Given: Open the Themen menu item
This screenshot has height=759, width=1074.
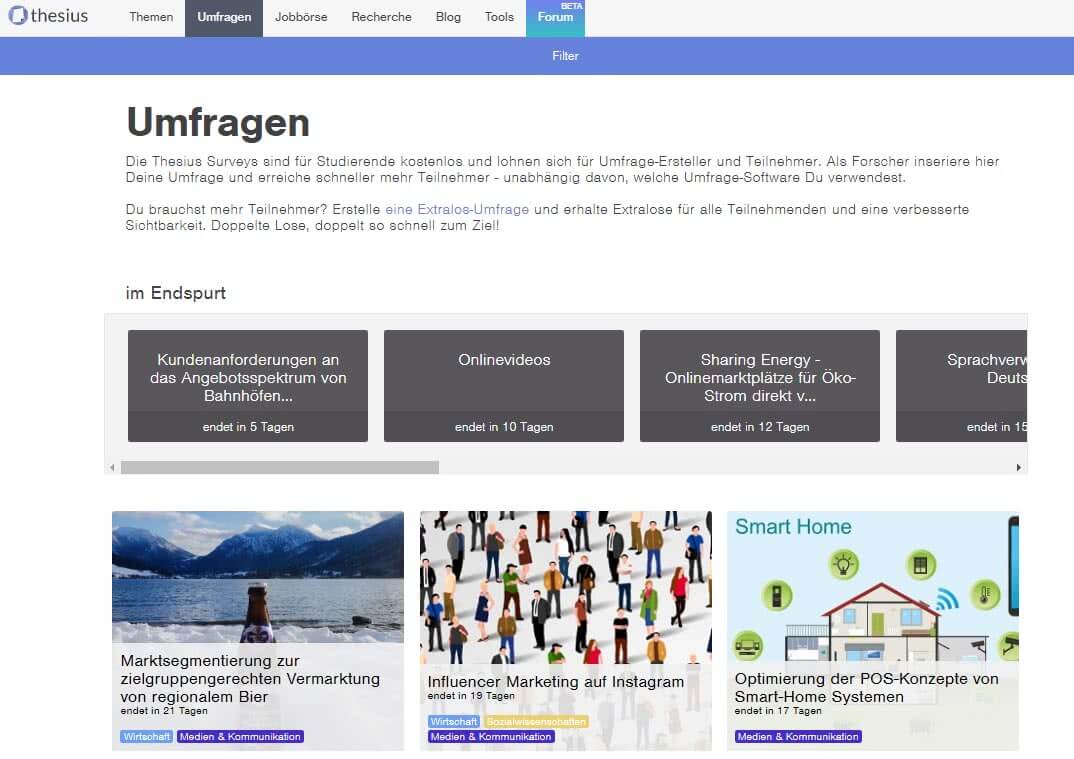Looking at the screenshot, I should pyautogui.click(x=151, y=17).
